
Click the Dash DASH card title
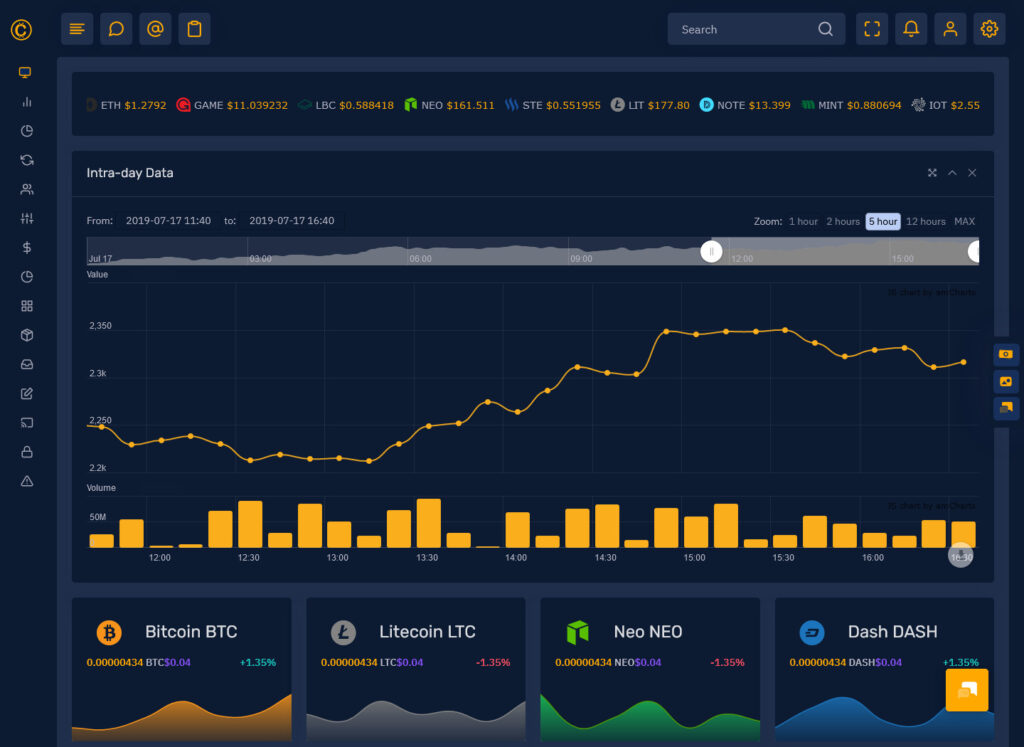pyautogui.click(x=892, y=632)
